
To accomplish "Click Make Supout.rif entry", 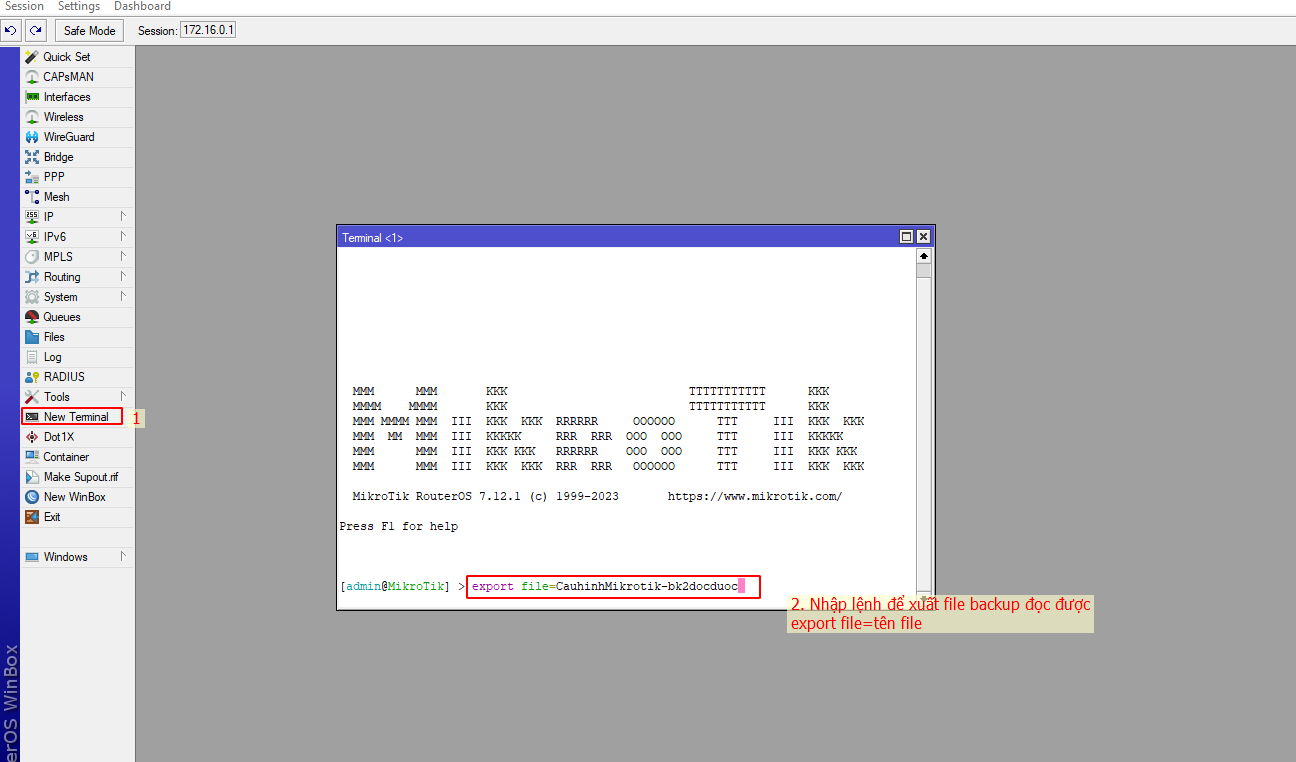I will (x=80, y=477).
